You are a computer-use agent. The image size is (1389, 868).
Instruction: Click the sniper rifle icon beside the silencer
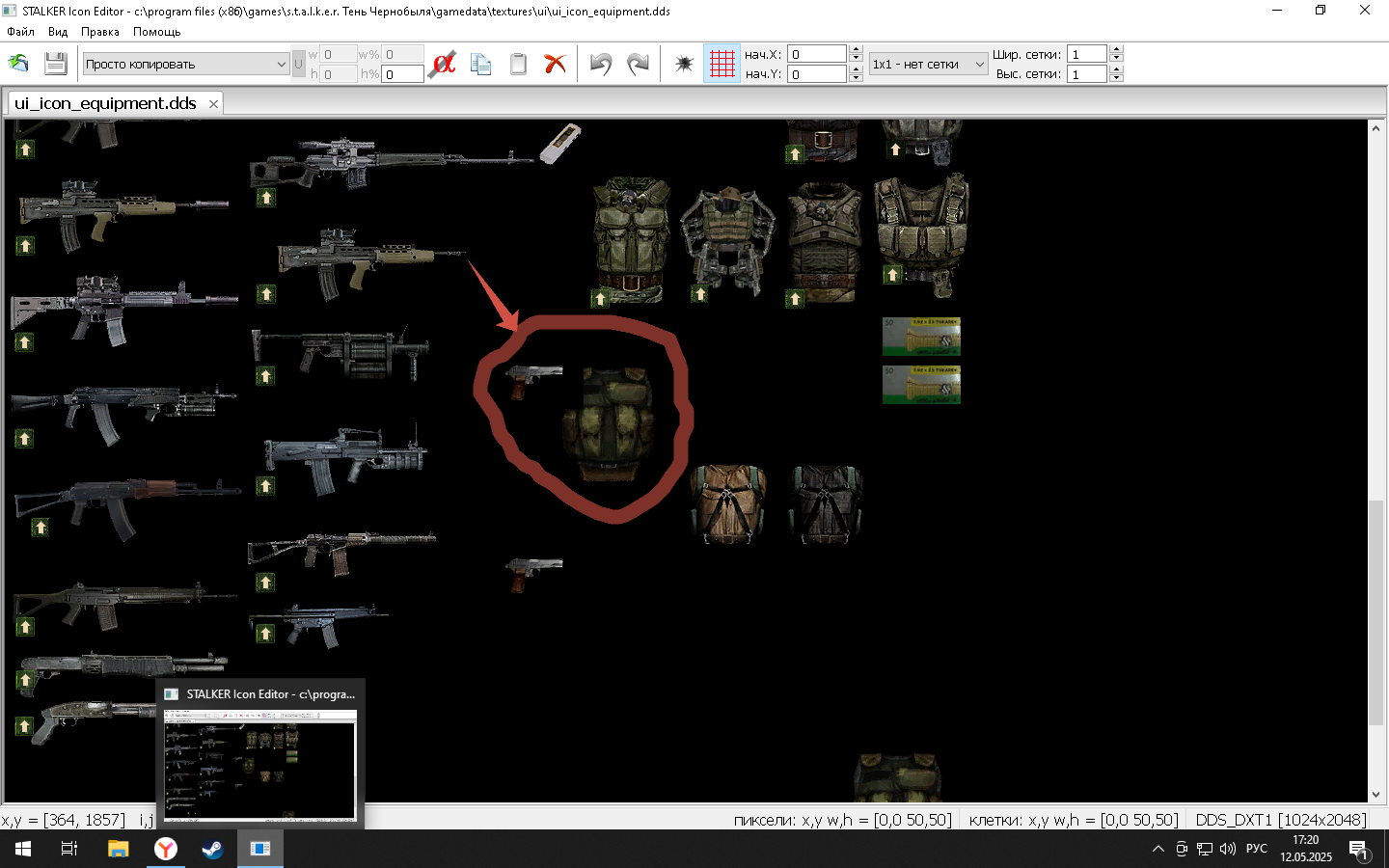click(x=391, y=164)
